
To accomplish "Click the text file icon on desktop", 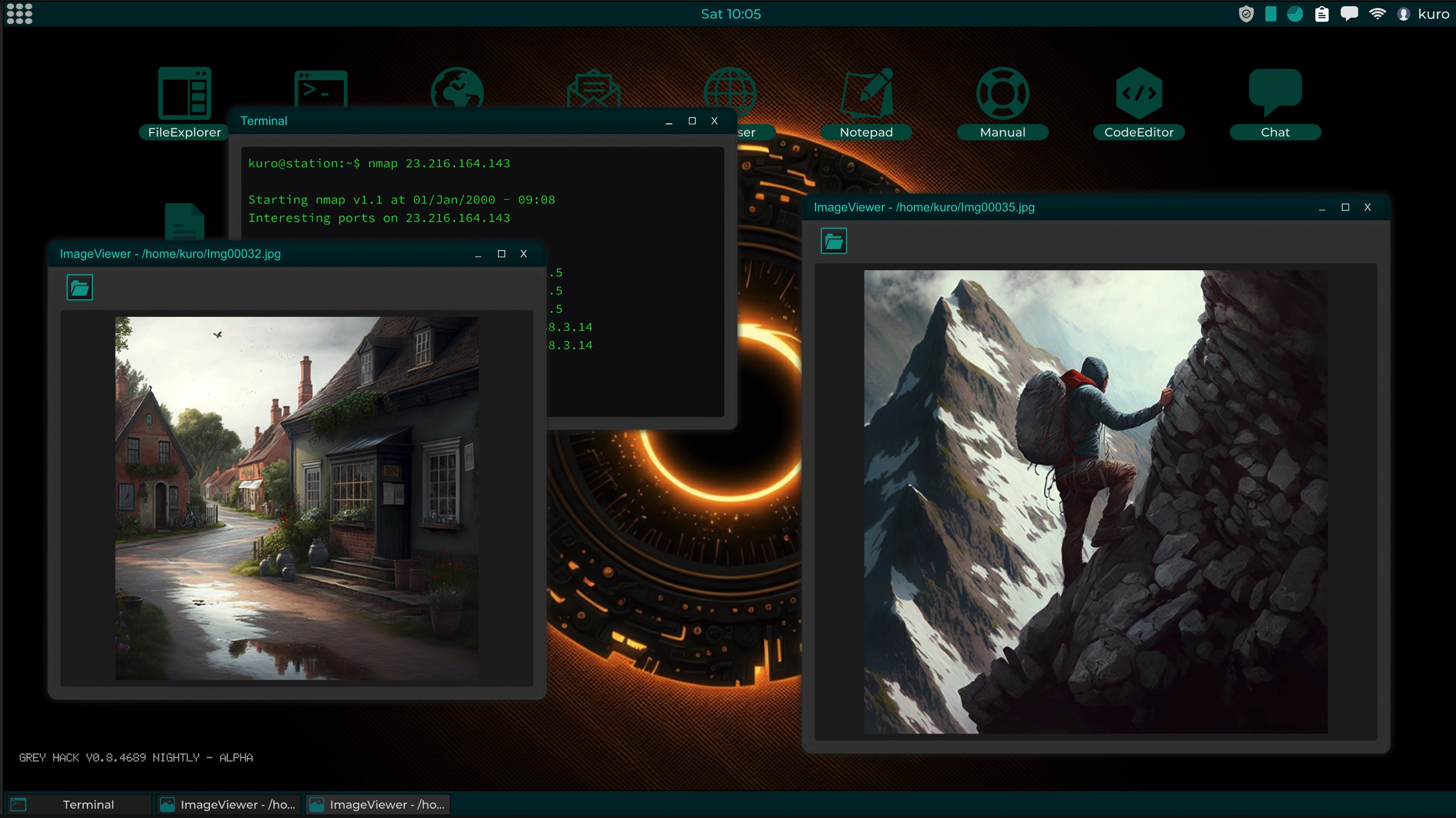I will (x=184, y=221).
